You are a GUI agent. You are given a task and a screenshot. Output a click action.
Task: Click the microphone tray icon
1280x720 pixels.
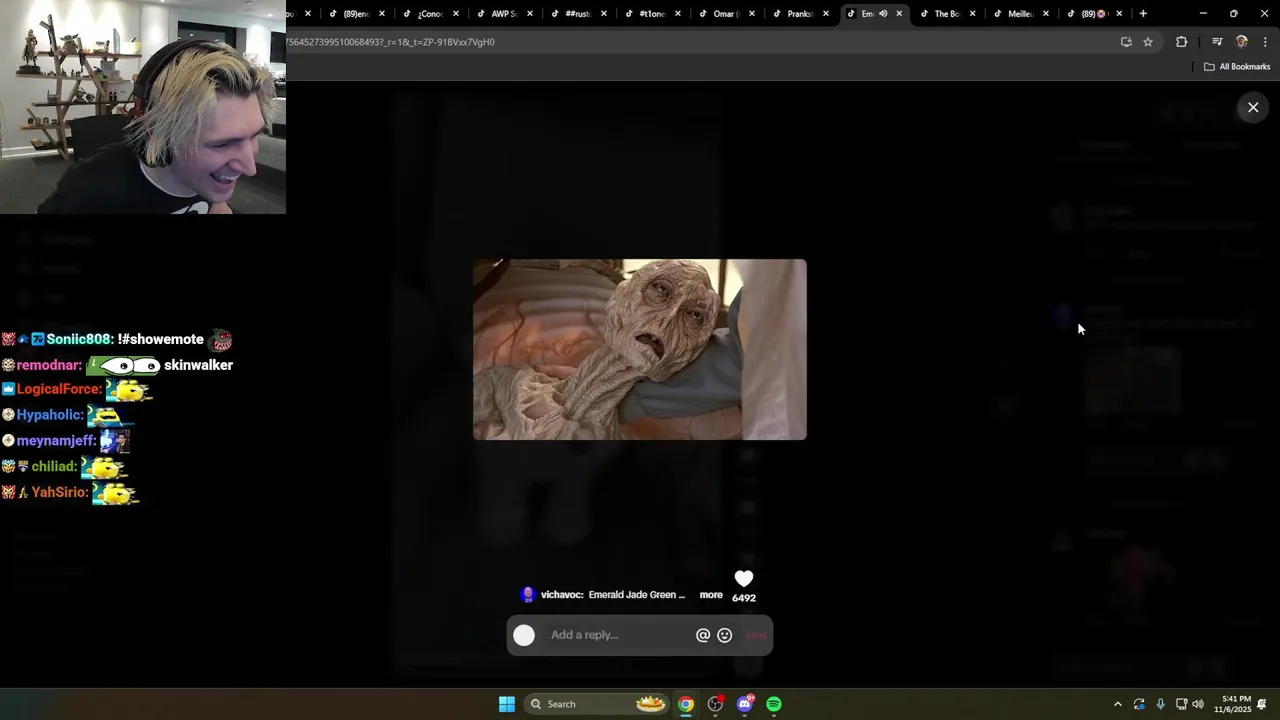1160,704
